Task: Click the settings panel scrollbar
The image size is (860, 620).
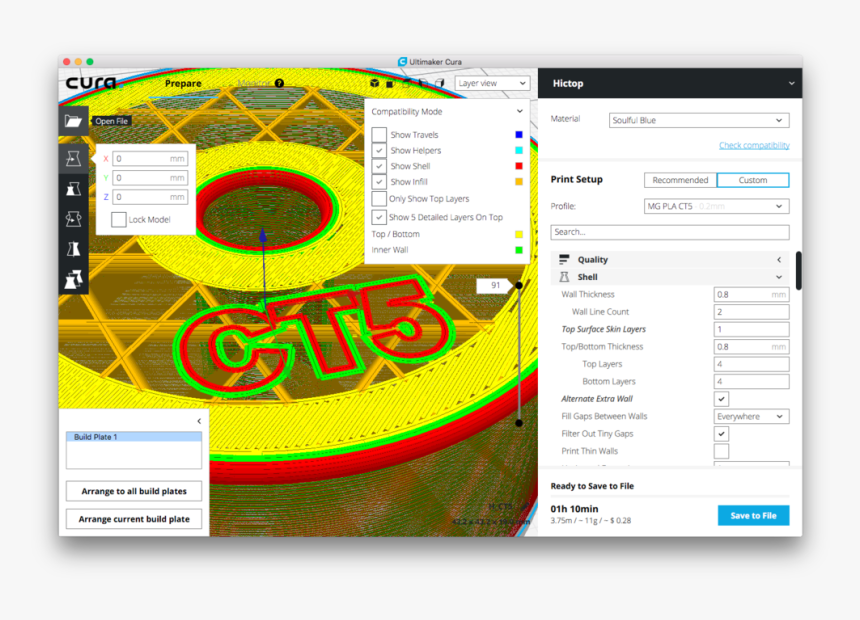Action: tap(799, 270)
